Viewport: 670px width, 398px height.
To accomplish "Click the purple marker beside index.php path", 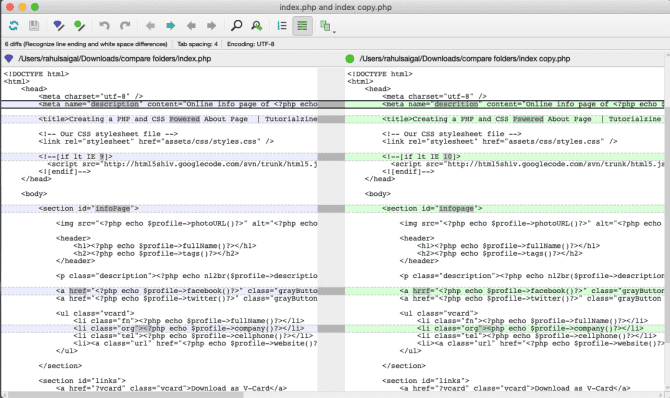I will coord(9,59).
